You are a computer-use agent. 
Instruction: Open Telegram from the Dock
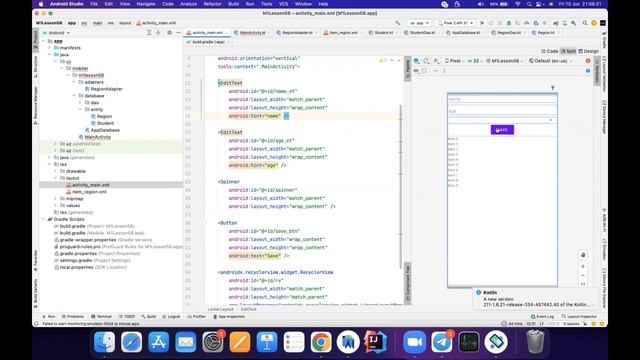tap(442, 342)
